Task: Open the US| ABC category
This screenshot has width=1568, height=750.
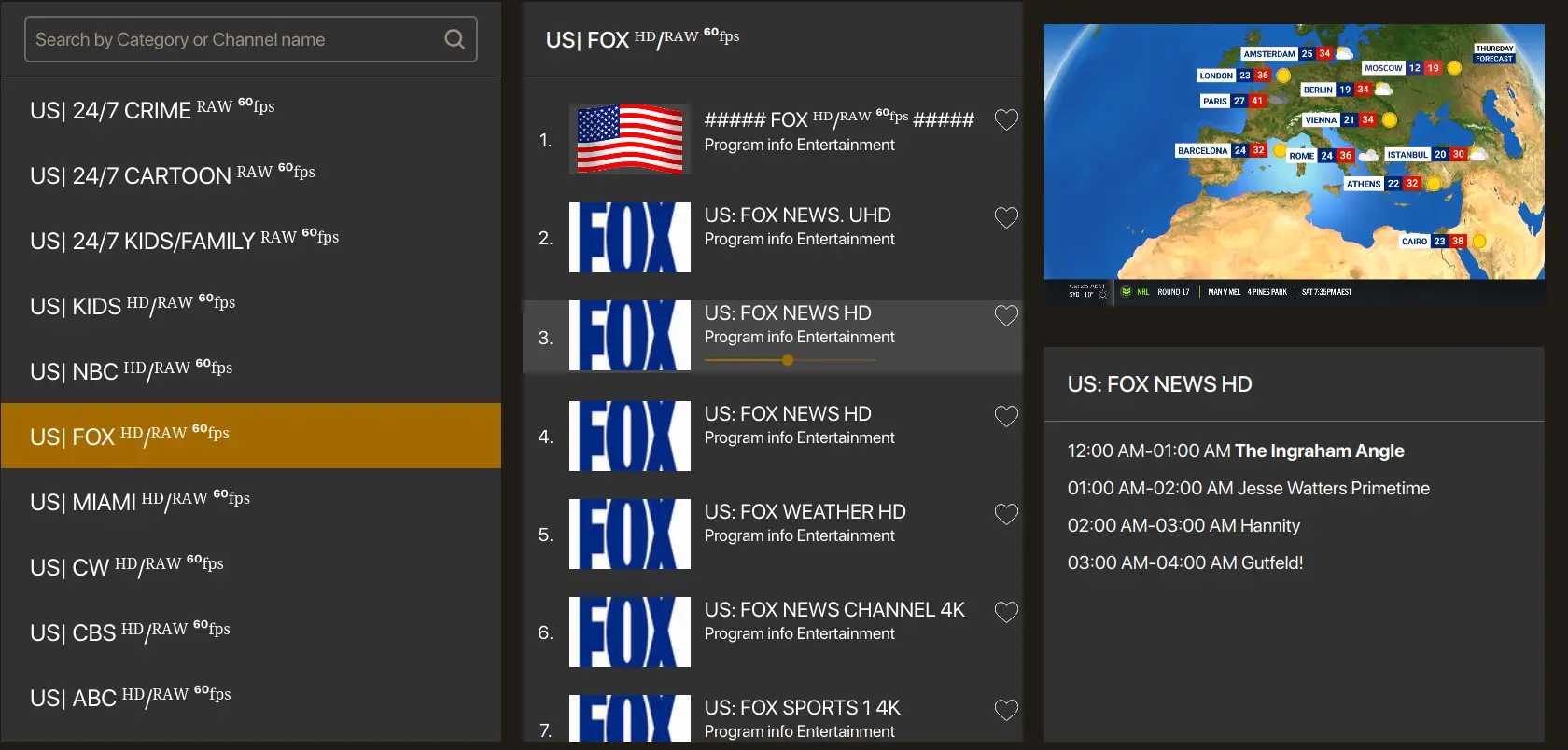Action: coord(251,697)
